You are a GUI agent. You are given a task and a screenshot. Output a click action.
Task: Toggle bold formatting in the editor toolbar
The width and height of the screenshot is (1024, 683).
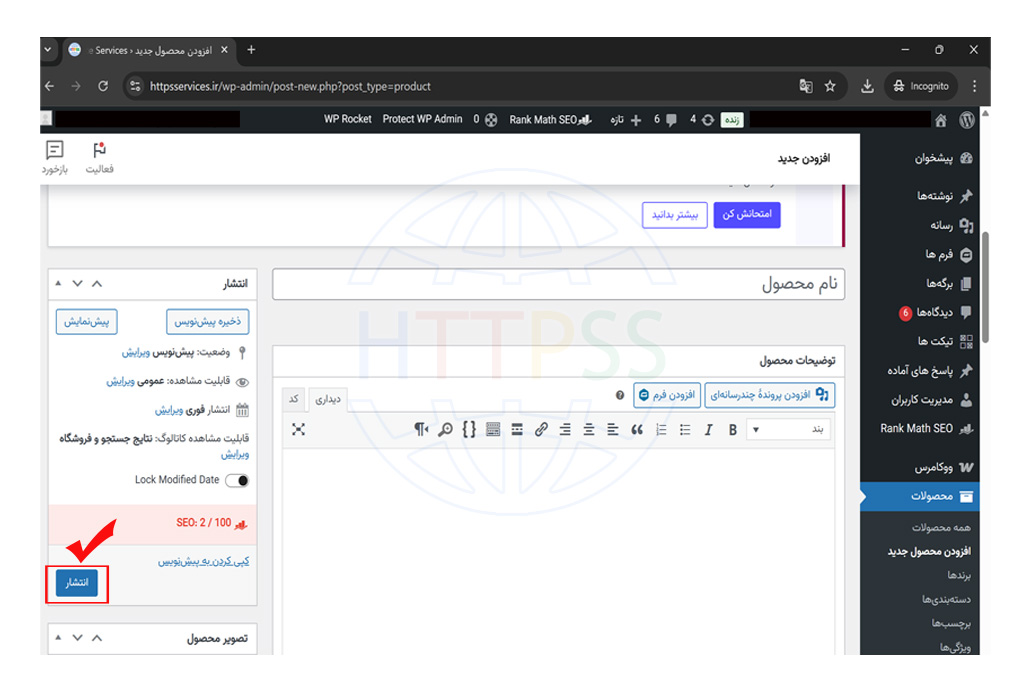[732, 429]
